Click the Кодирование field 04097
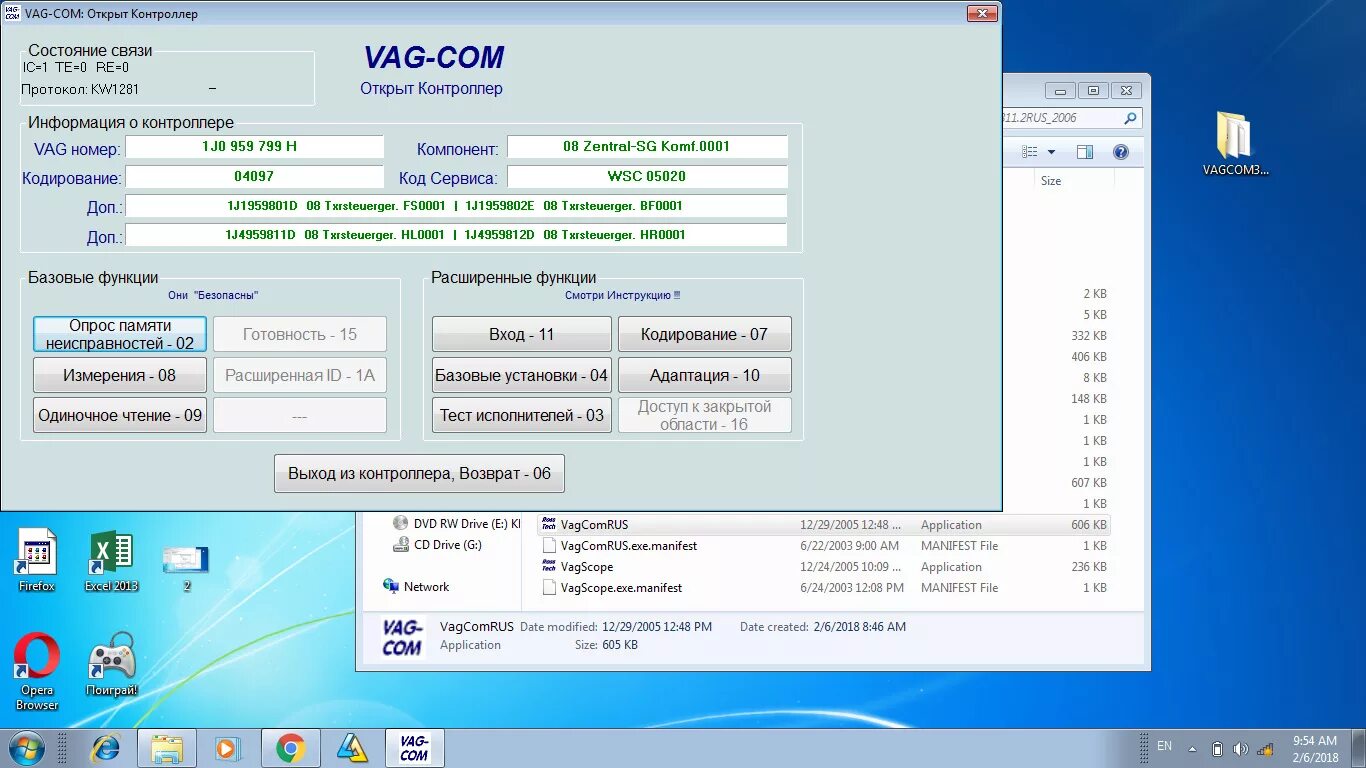Screen dimensions: 1366x768 pyautogui.click(x=254, y=177)
